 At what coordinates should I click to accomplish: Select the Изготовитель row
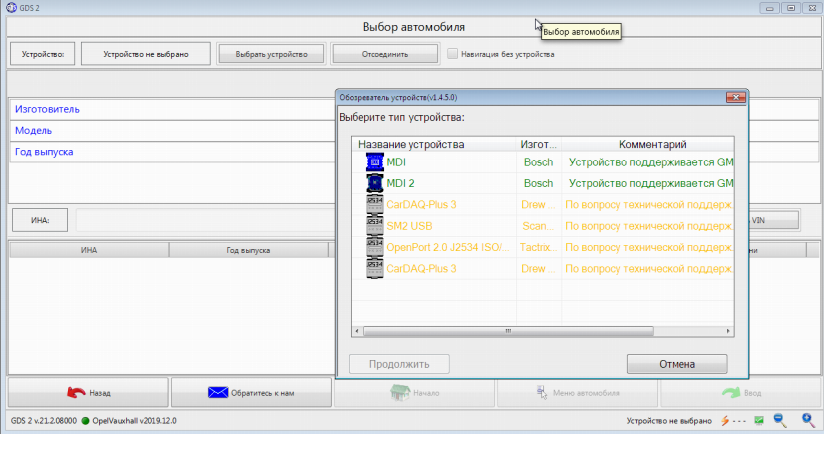[172, 109]
